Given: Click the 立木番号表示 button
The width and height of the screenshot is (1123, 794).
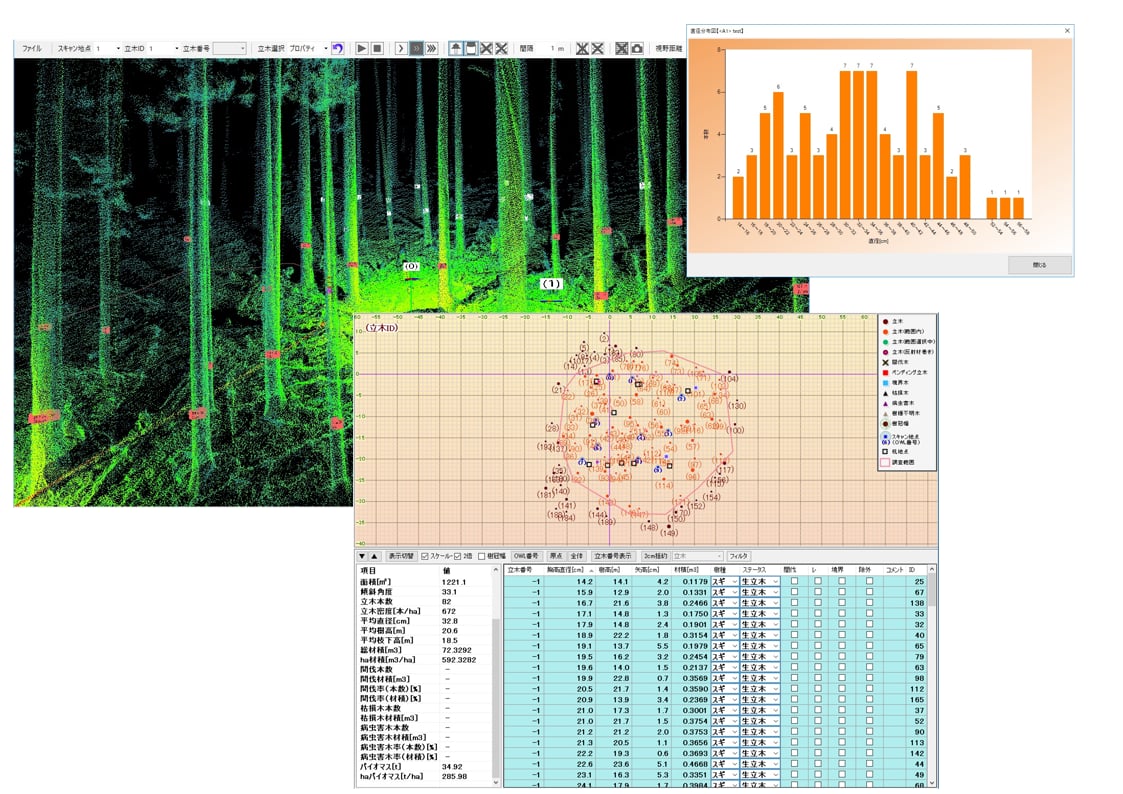Looking at the screenshot, I should [613, 556].
